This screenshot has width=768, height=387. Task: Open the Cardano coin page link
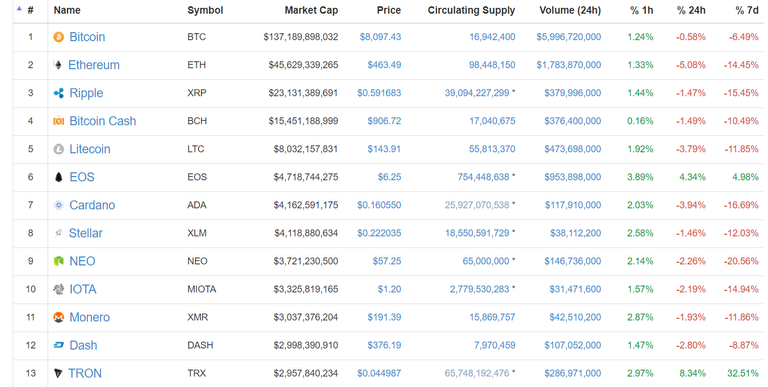92,205
